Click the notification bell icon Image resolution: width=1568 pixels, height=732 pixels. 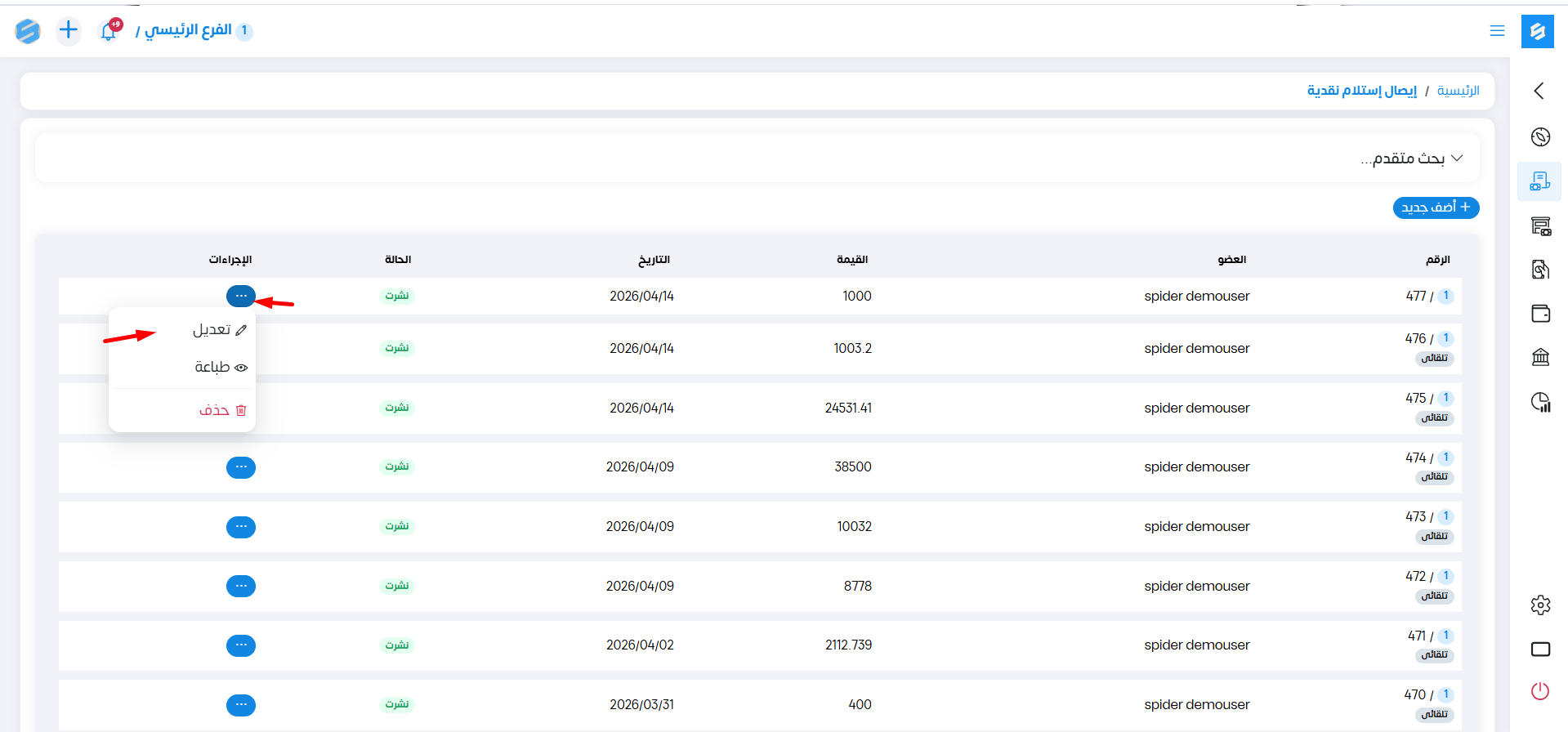coord(109,31)
